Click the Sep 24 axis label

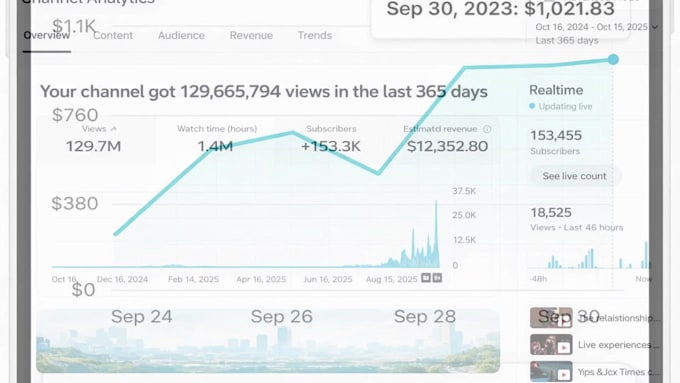[x=142, y=317]
